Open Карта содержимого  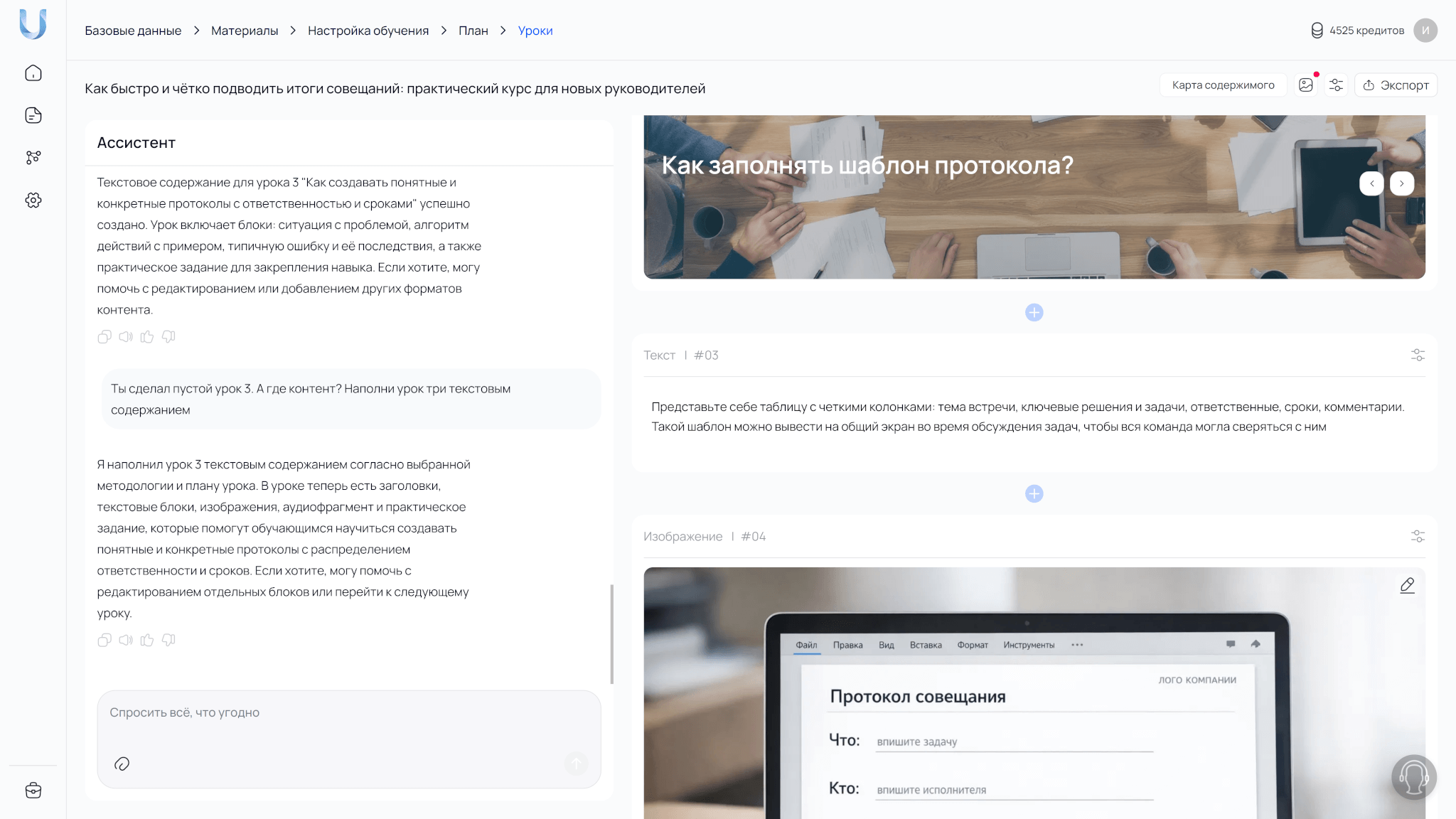[x=1223, y=85]
